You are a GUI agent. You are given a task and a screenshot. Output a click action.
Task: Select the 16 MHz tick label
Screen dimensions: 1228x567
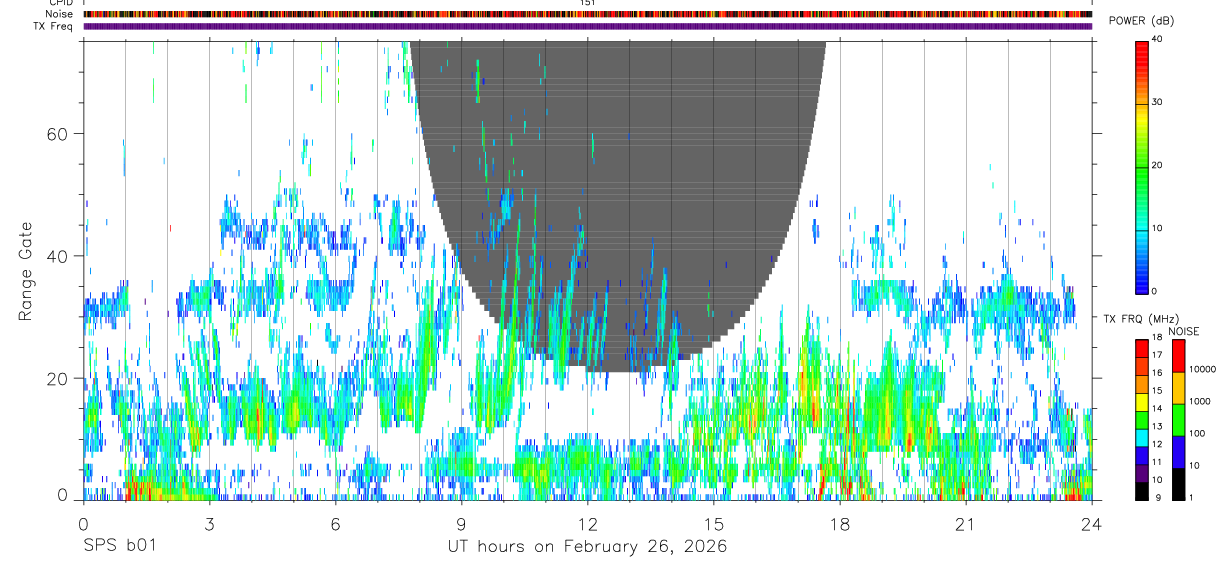tap(1157, 373)
